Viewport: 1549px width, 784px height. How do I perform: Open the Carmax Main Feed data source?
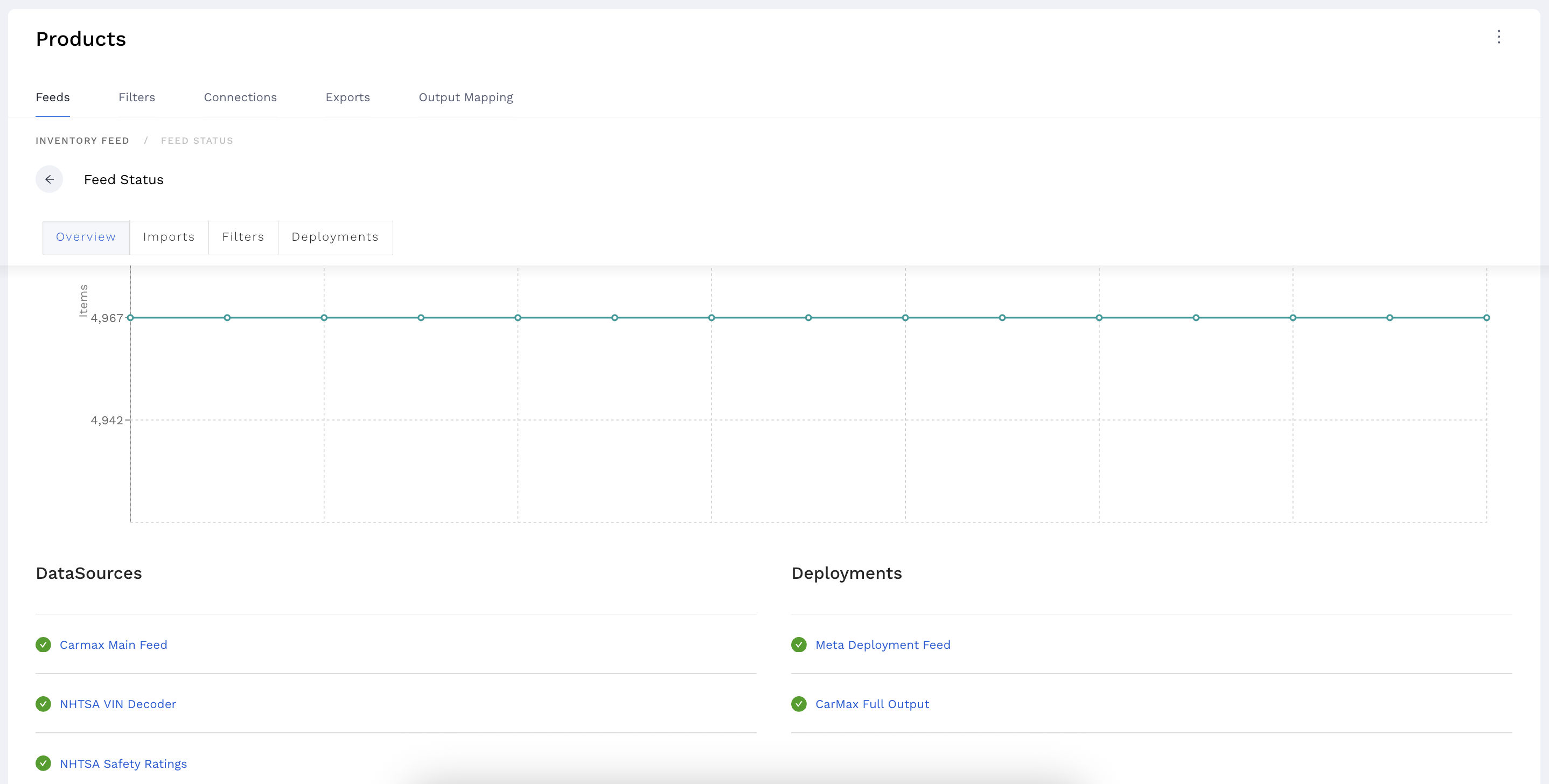pos(114,645)
